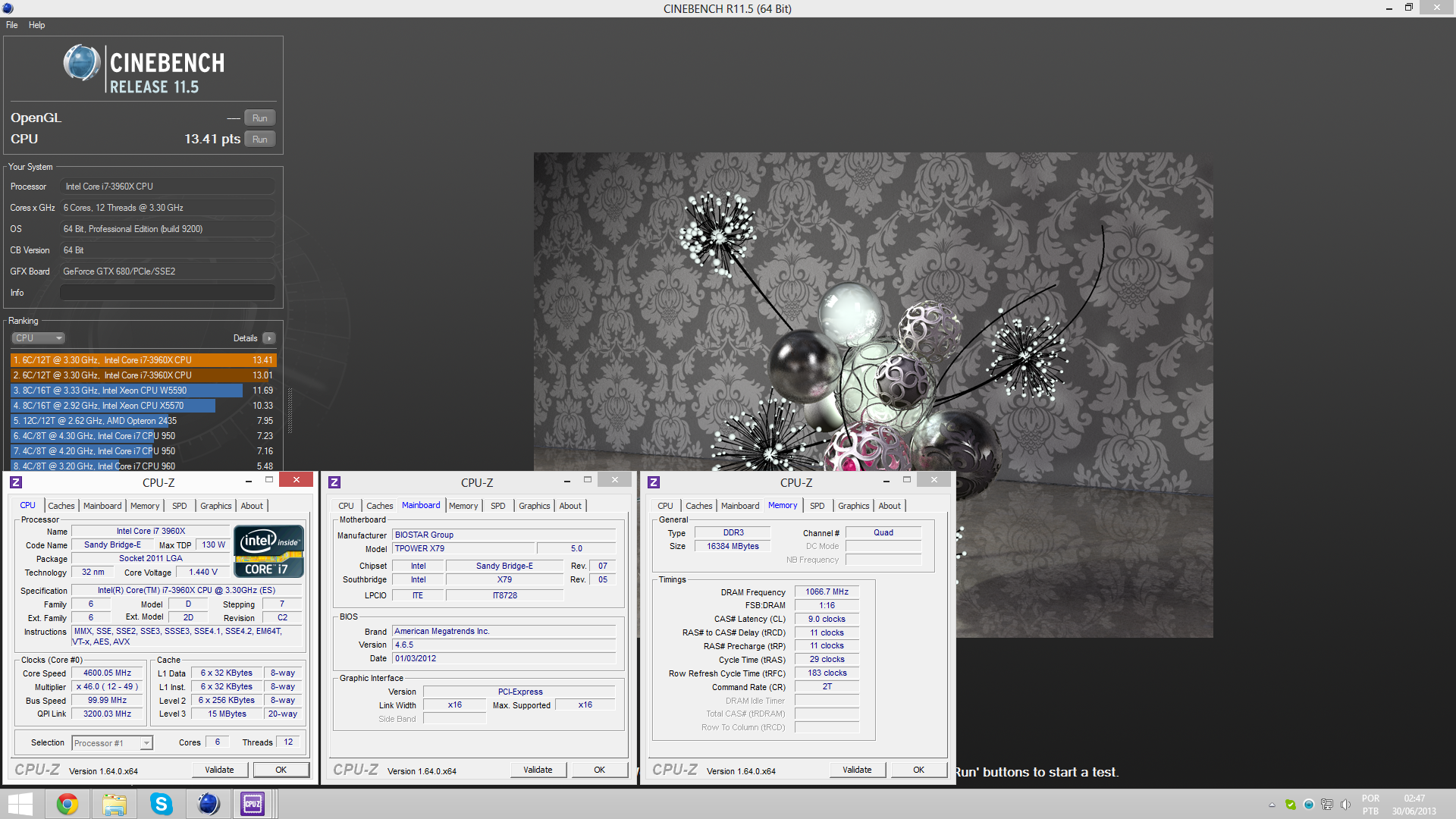Click the Info input field in Your System

pos(168,293)
